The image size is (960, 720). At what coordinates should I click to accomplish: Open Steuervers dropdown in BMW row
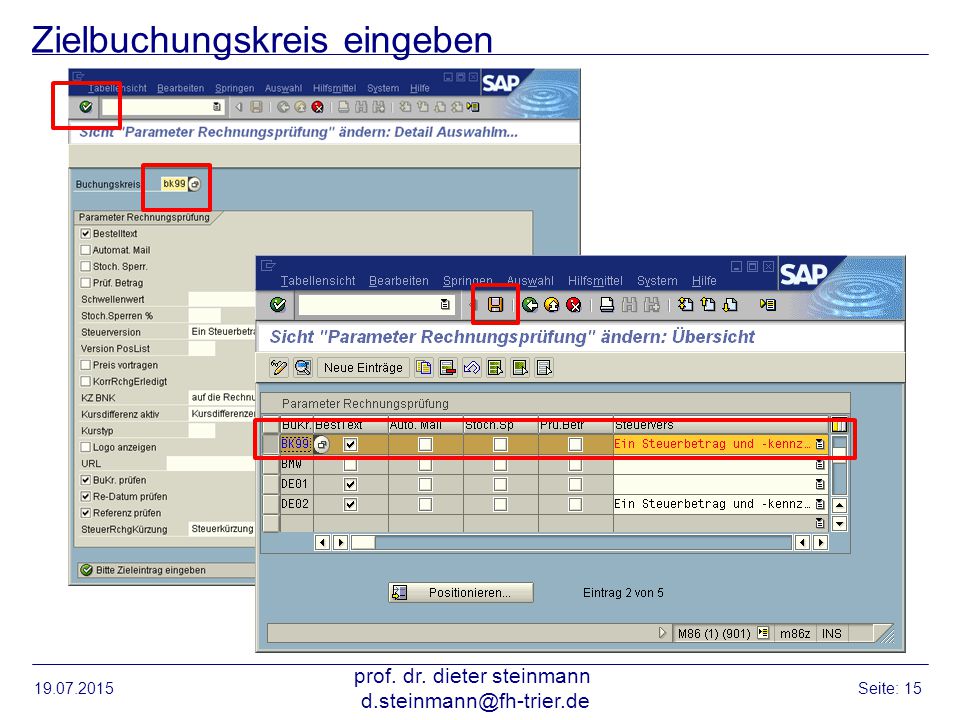pos(820,465)
